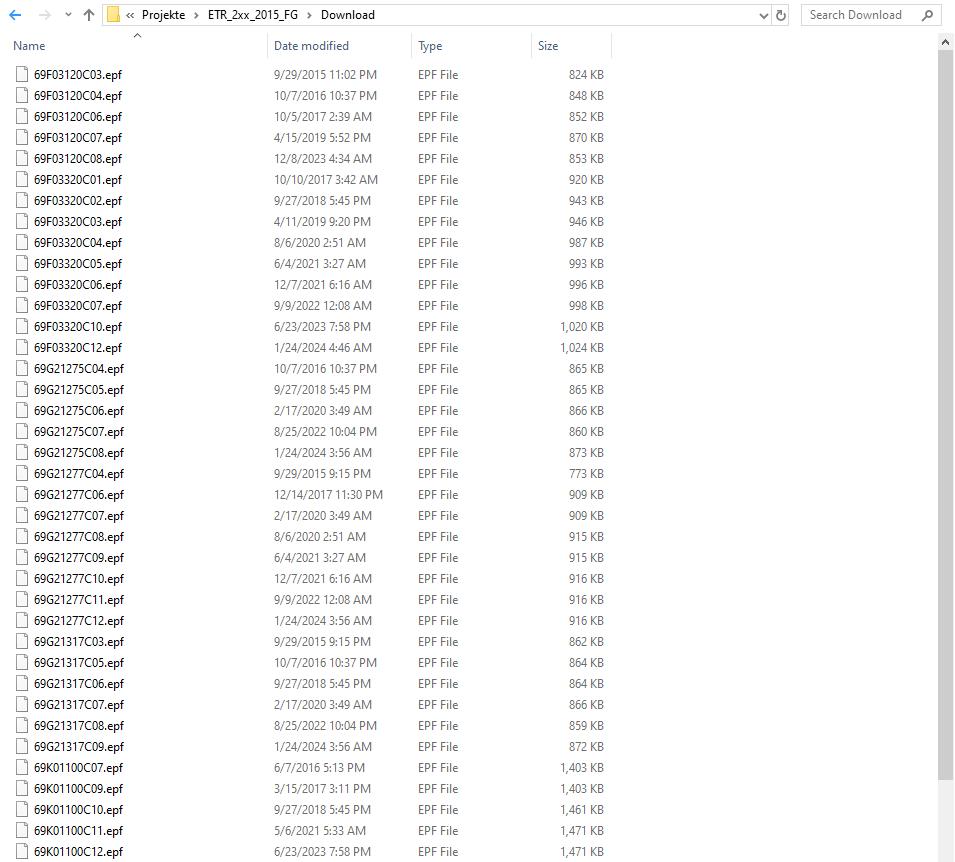The height and width of the screenshot is (862, 955).
Task: Select file icon of 69F03120C03.epf
Action: [x=22, y=74]
